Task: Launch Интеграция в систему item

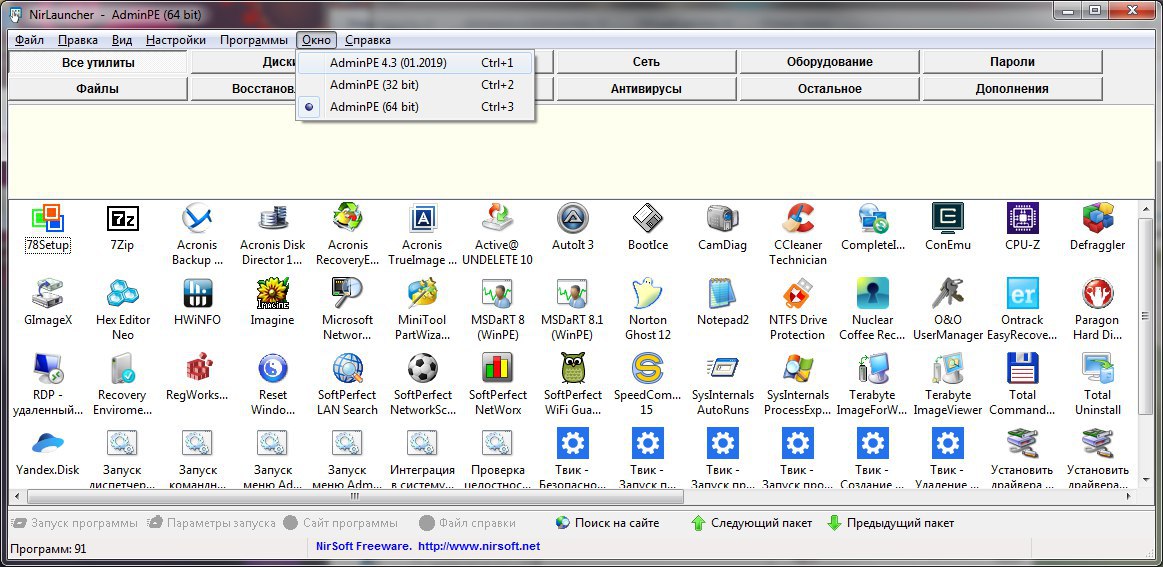Action: [423, 444]
